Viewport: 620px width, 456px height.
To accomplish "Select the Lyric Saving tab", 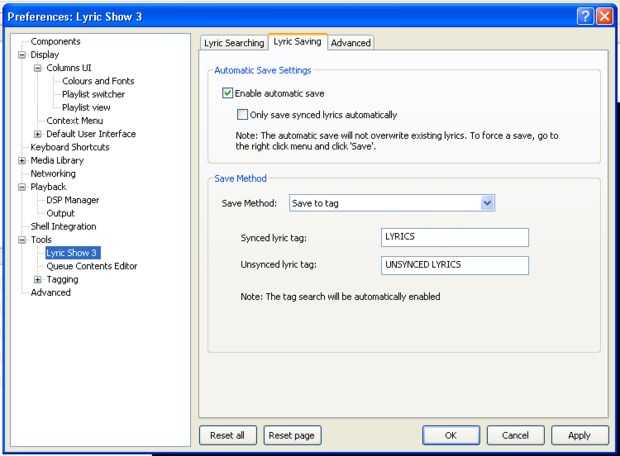I will [297, 42].
